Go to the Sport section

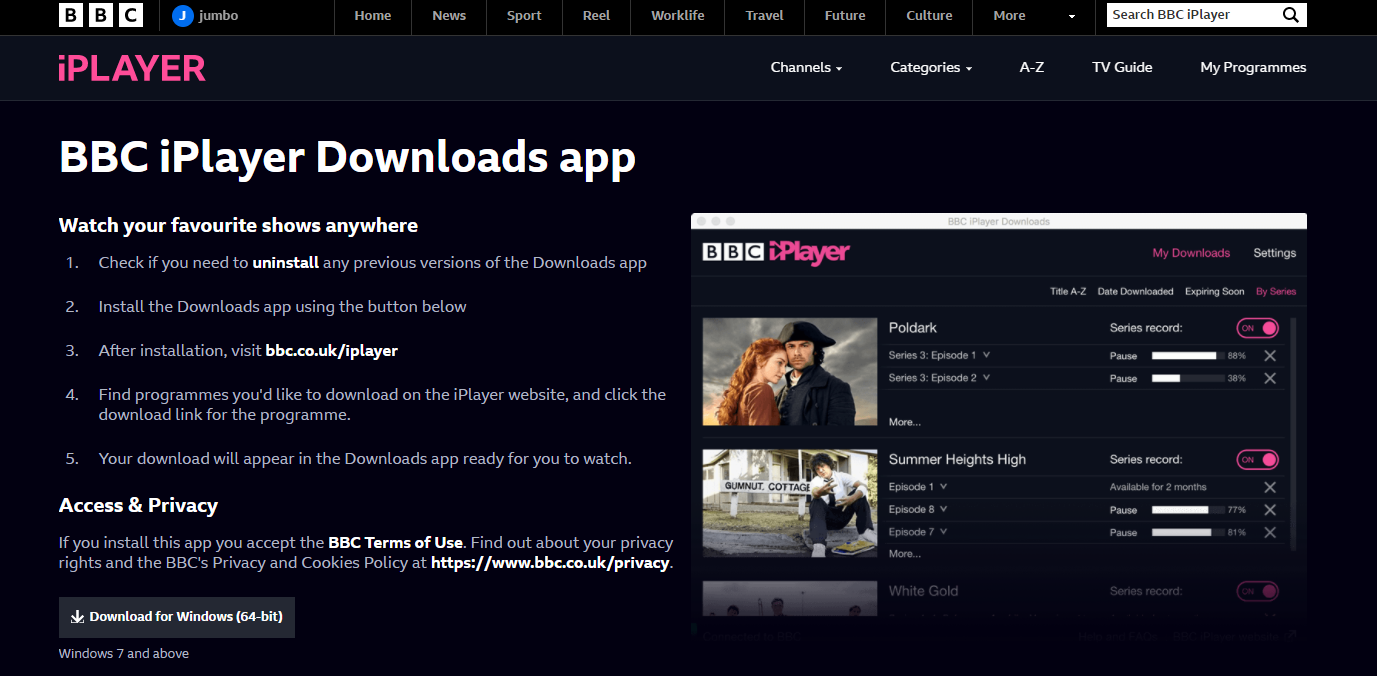click(x=524, y=15)
